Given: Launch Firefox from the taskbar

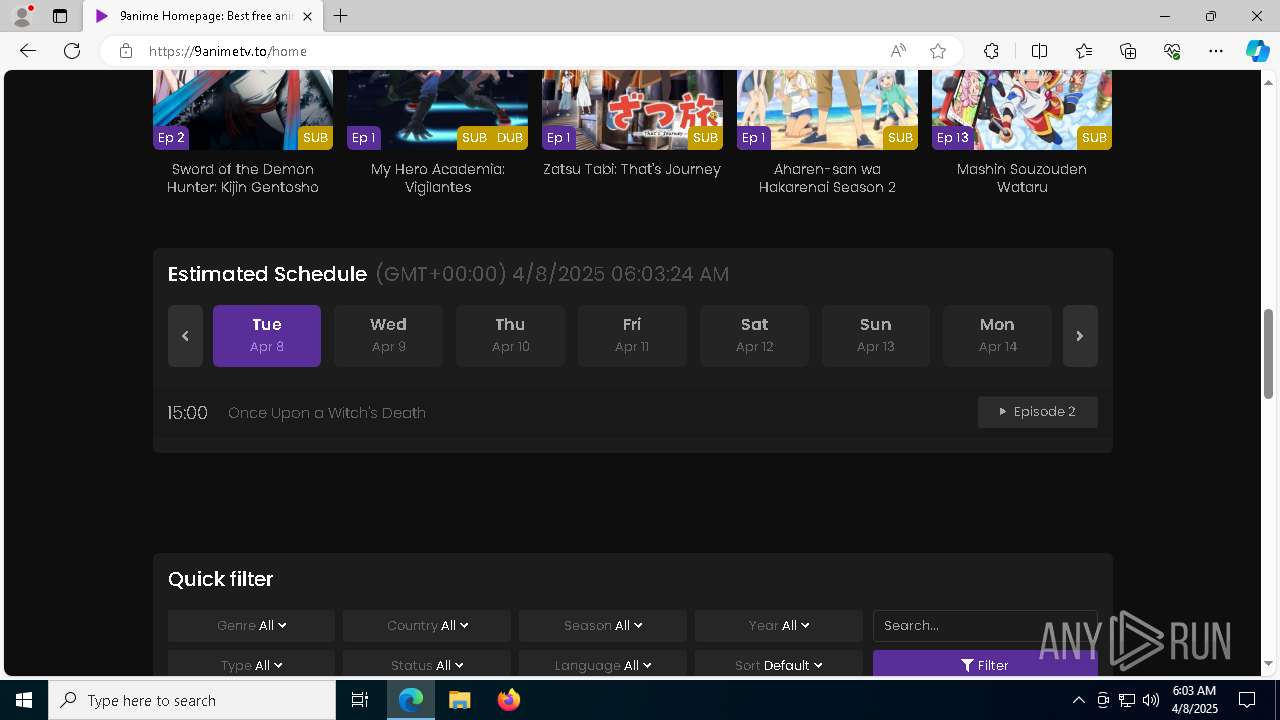Looking at the screenshot, I should [508, 700].
